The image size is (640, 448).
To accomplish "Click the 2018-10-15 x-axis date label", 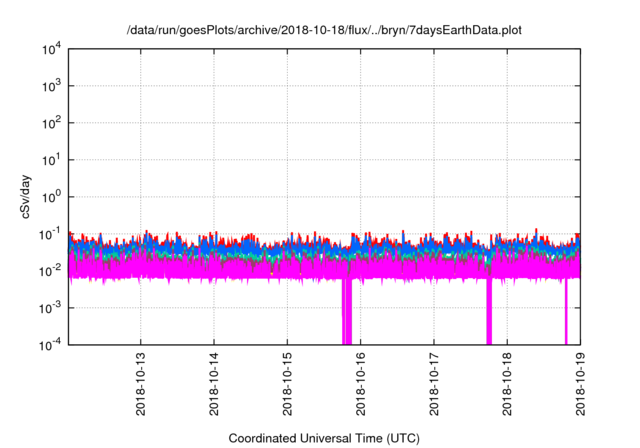I will pos(287,384).
